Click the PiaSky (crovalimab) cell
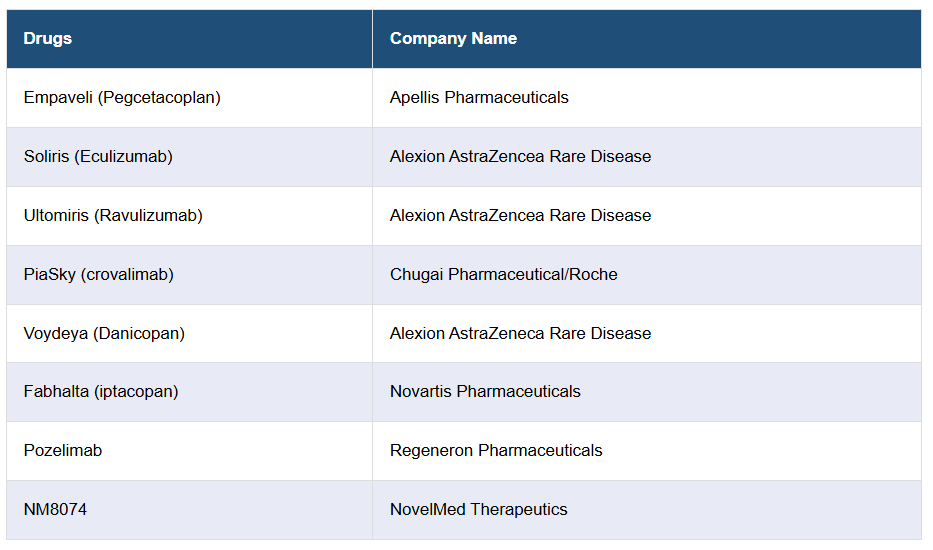Viewport: 933px width, 550px height. click(99, 275)
